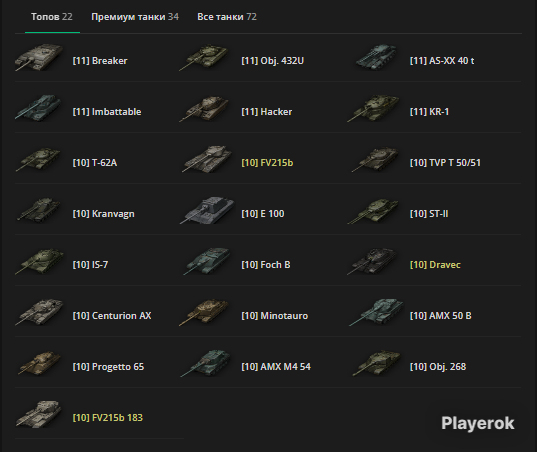Viewport: 537px width, 452px height.
Task: Click the FV215b tank icon
Action: click(207, 159)
